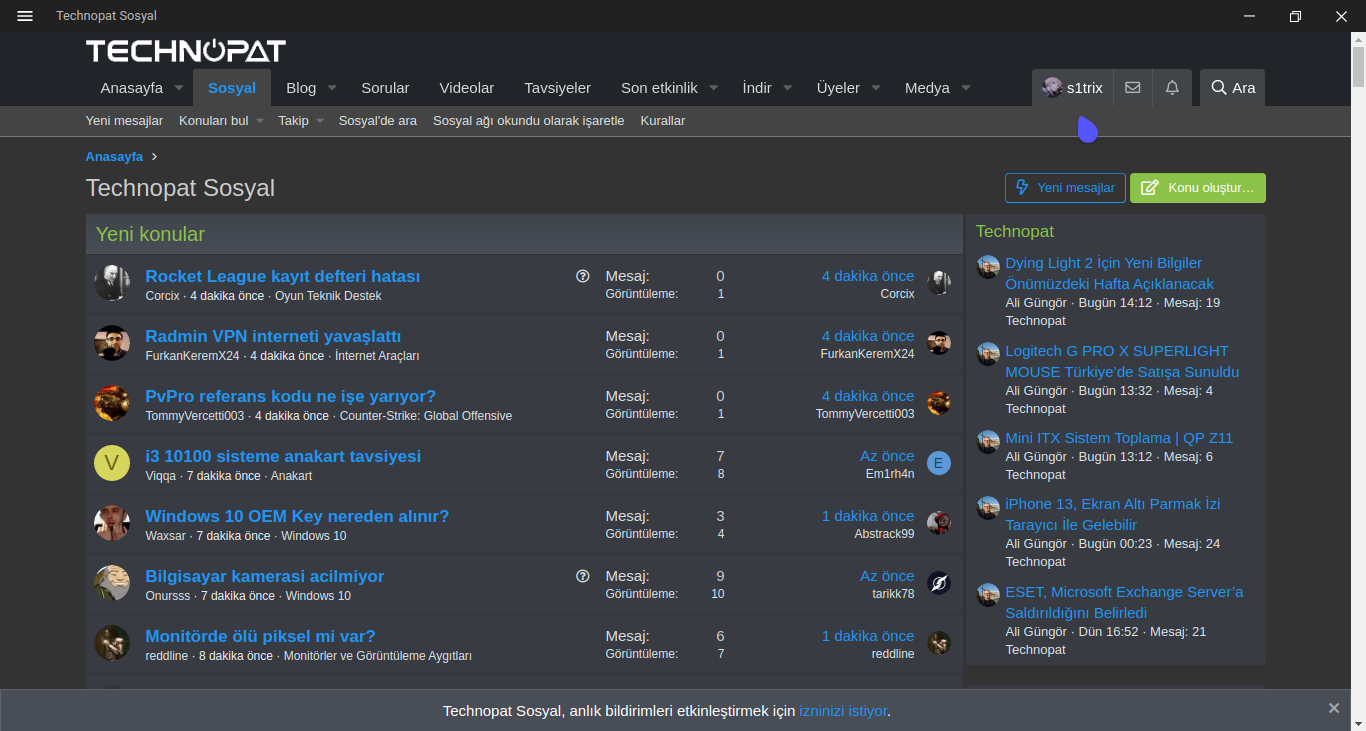The height and width of the screenshot is (731, 1366).
Task: Open the Kurallar link
Action: 663,121
